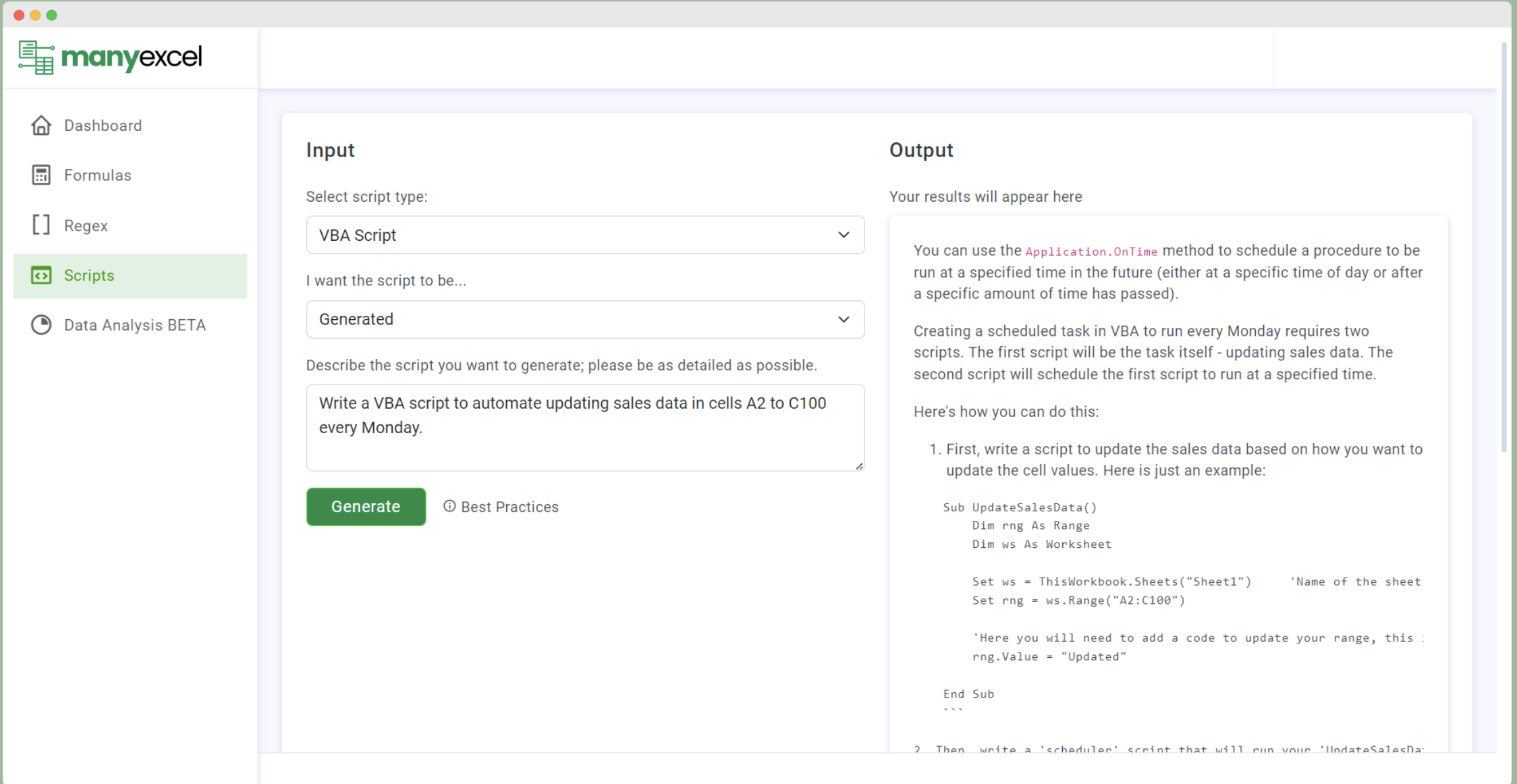Click the manyexcel logo icon
Image resolution: width=1517 pixels, height=784 pixels.
point(36,57)
